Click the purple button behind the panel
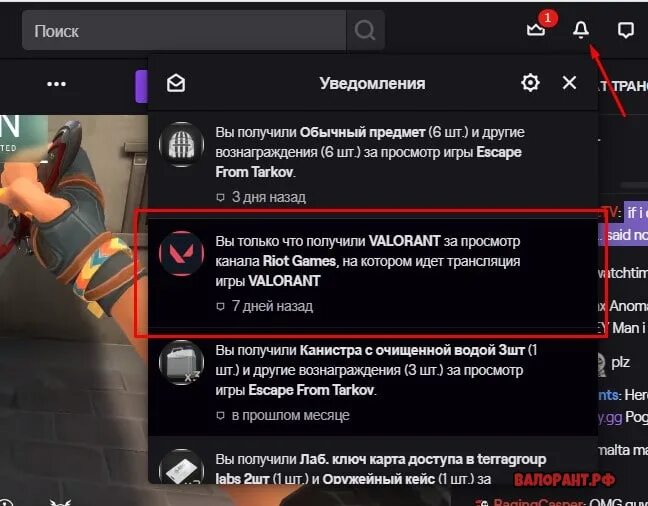Image resolution: width=648 pixels, height=506 pixels. 142,86
